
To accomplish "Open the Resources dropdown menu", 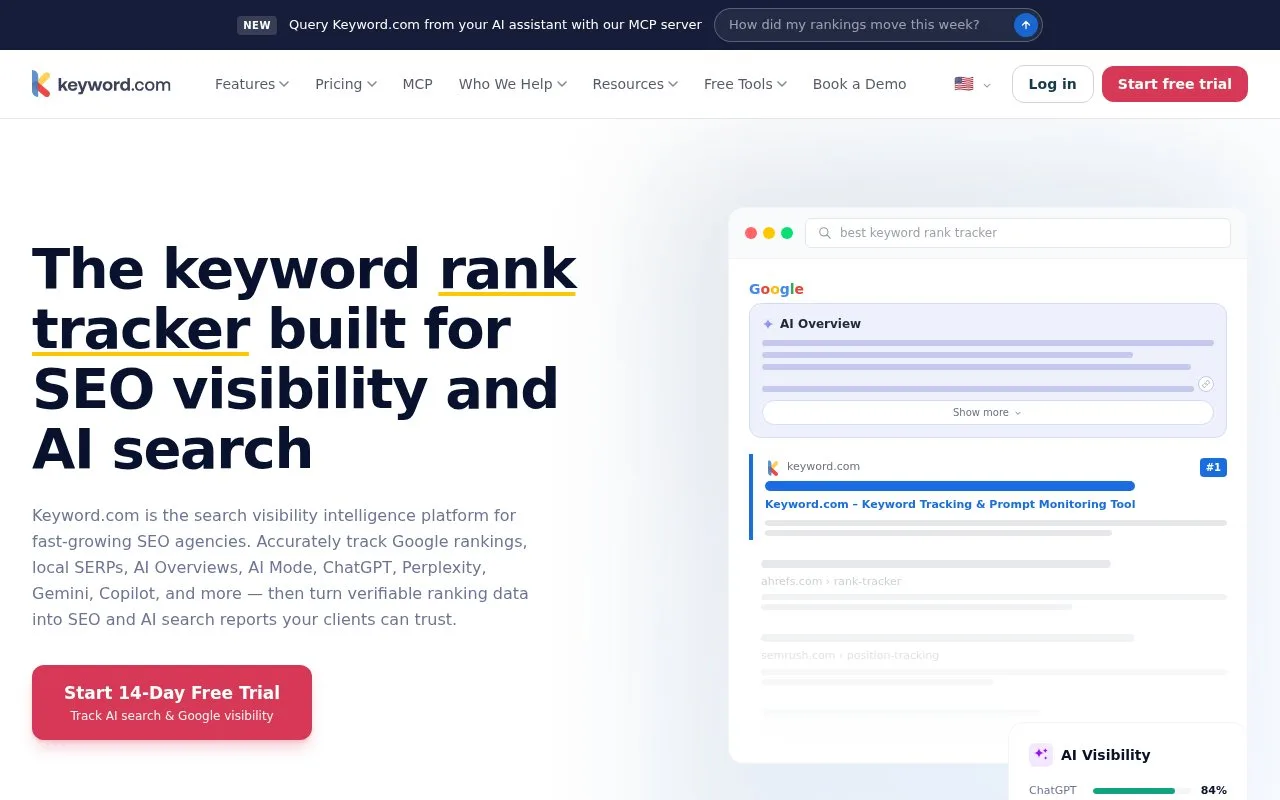I will [635, 84].
